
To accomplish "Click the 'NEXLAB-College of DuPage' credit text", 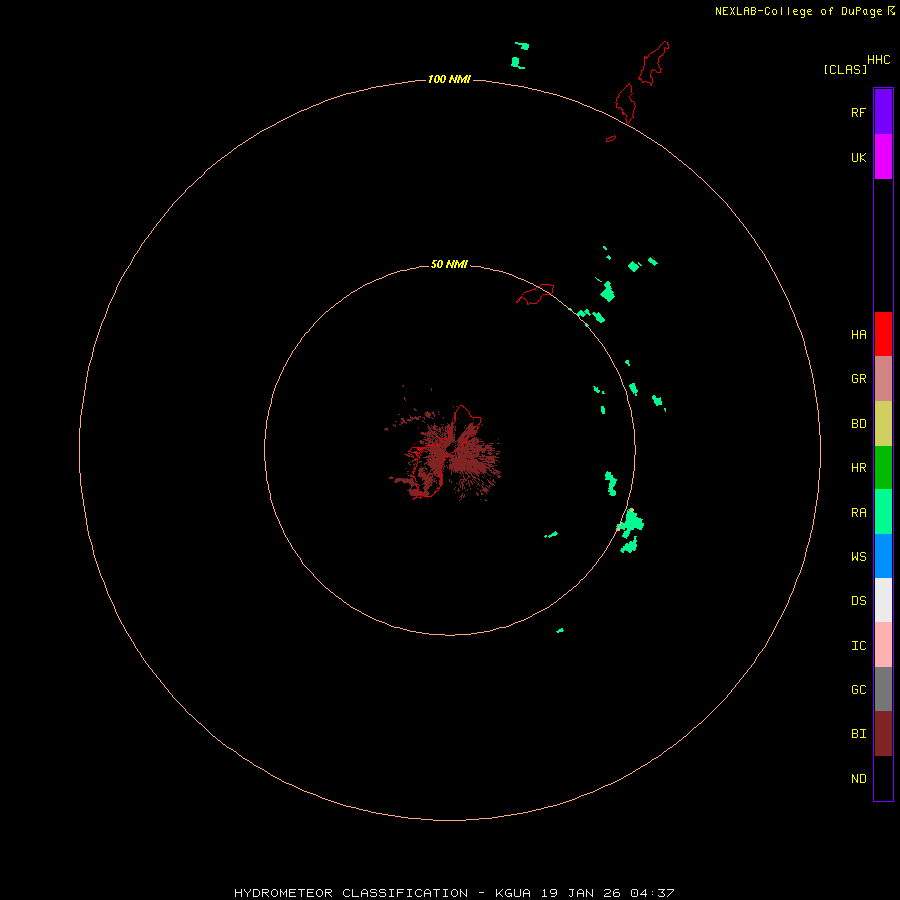I will 798,11.
